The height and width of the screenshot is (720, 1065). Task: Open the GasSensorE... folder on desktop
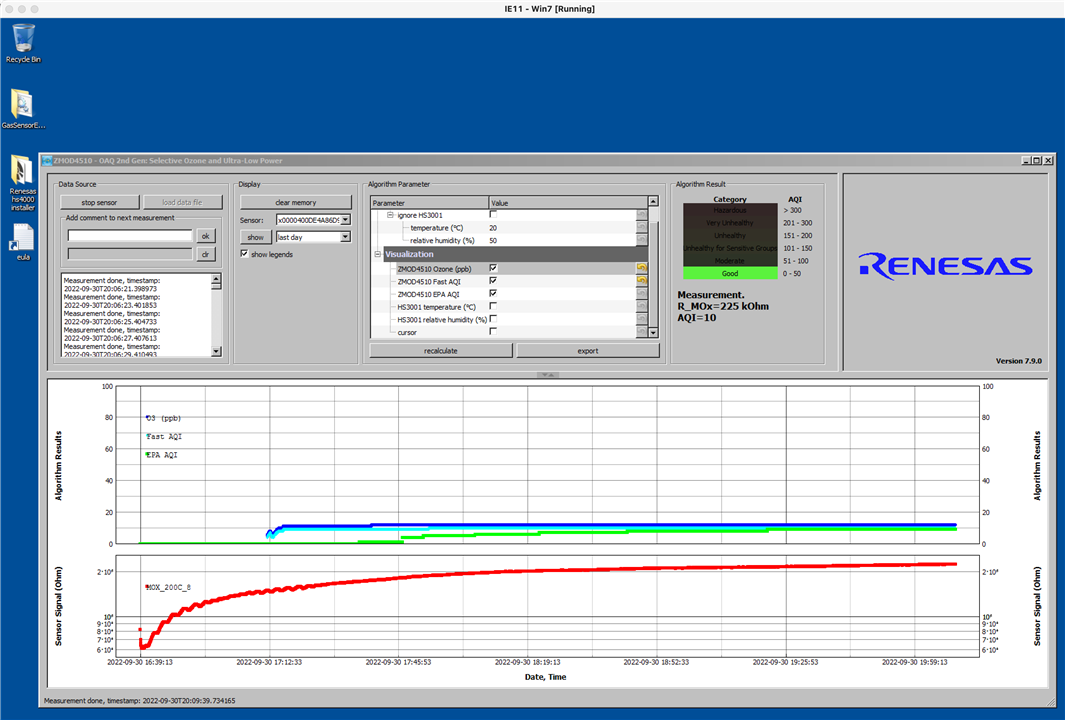[23, 109]
